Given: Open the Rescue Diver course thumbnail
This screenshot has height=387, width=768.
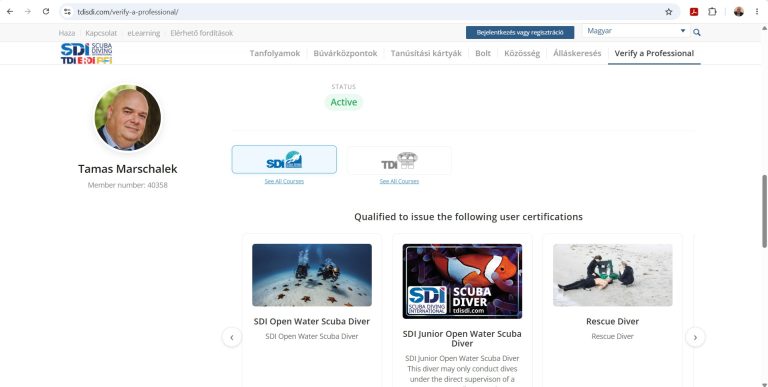Looking at the screenshot, I should (x=612, y=275).
